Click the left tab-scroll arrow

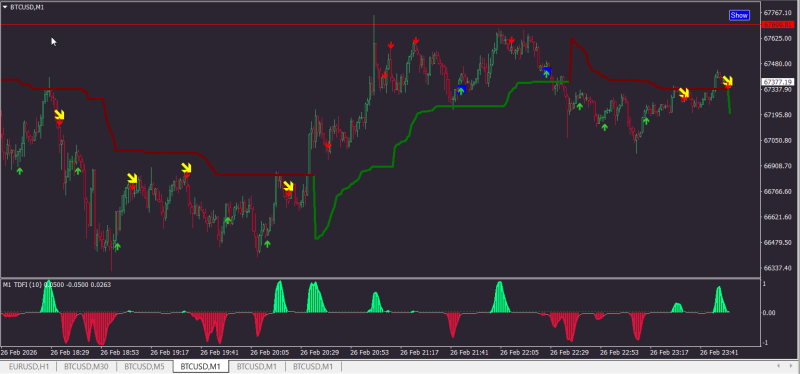pyautogui.click(x=778, y=366)
